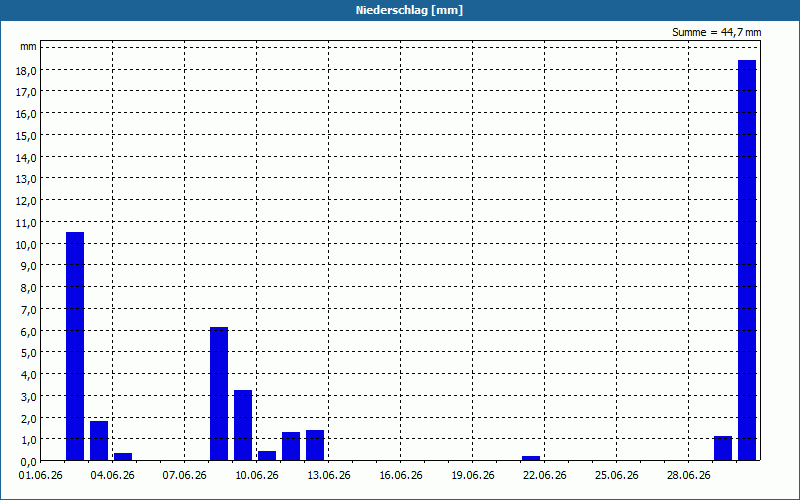The image size is (800, 500).
Task: Select the 4,0 y-axis label
Action: 28,374
